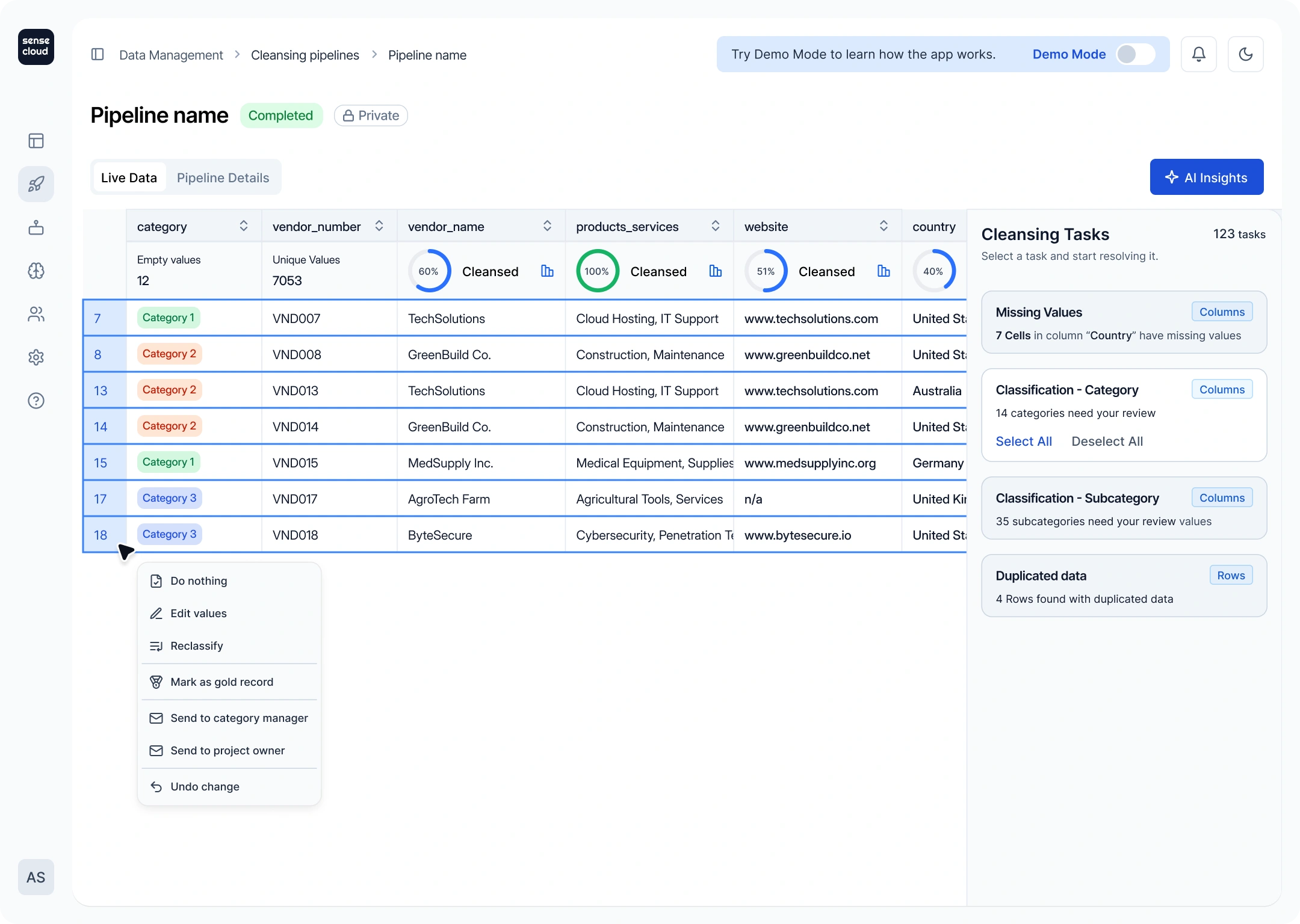Toggle the Demo Mode switch
Image resolution: width=1300 pixels, height=924 pixels.
point(1135,54)
